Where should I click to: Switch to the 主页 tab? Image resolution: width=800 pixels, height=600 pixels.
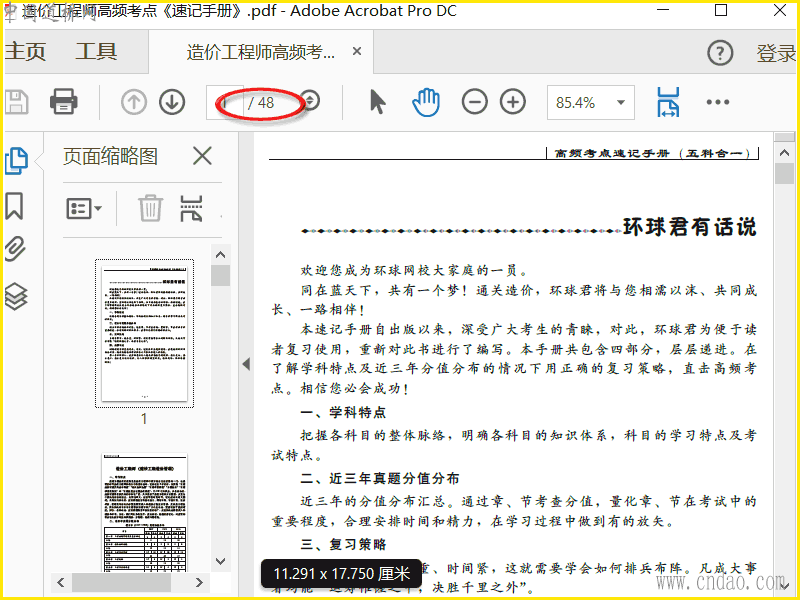26,52
